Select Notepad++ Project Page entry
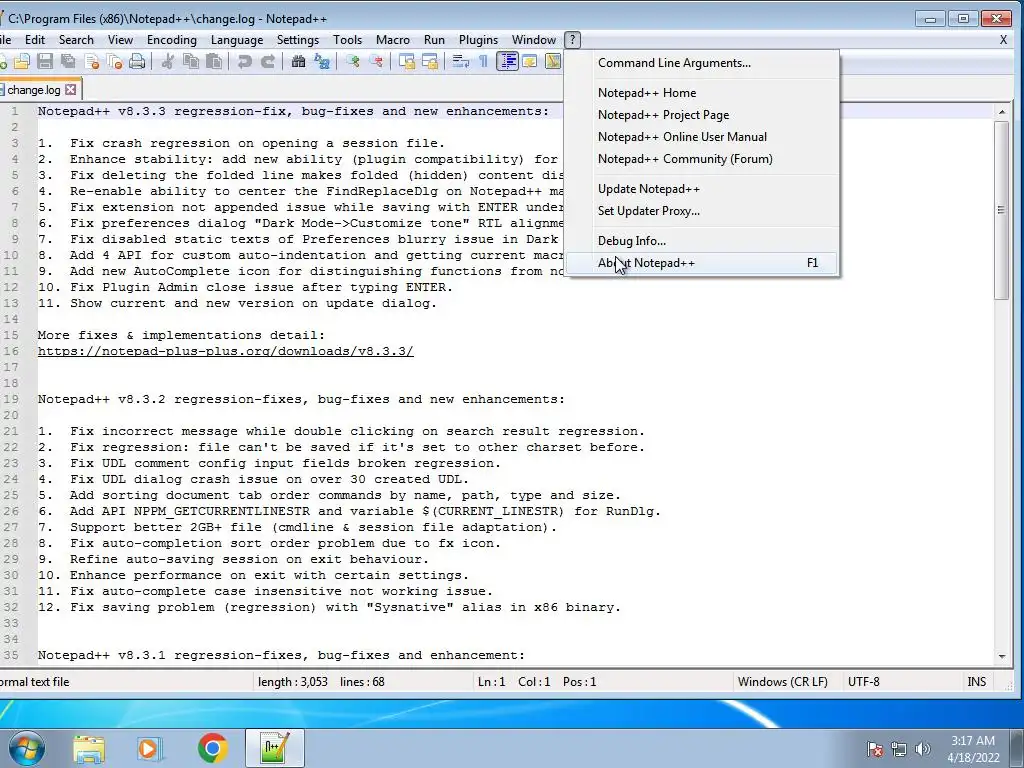This screenshot has height=768, width=1024. (x=702, y=115)
